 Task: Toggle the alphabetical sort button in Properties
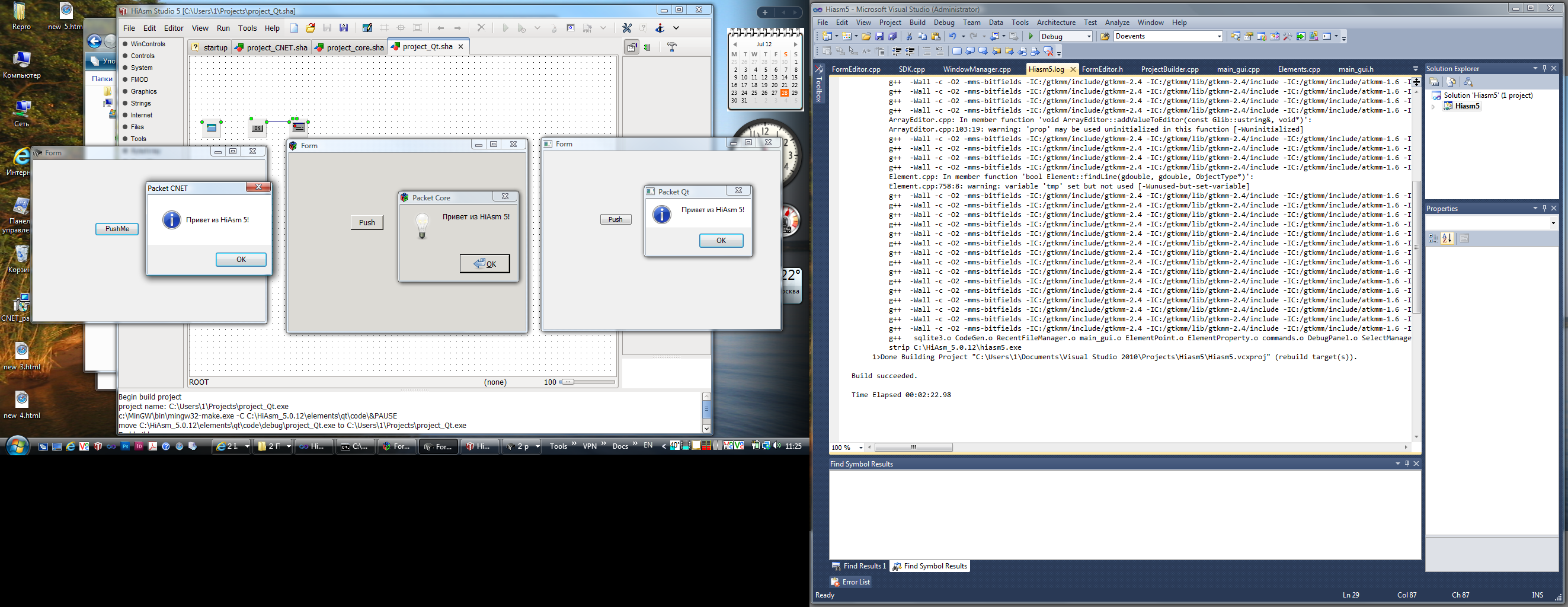[x=1448, y=238]
